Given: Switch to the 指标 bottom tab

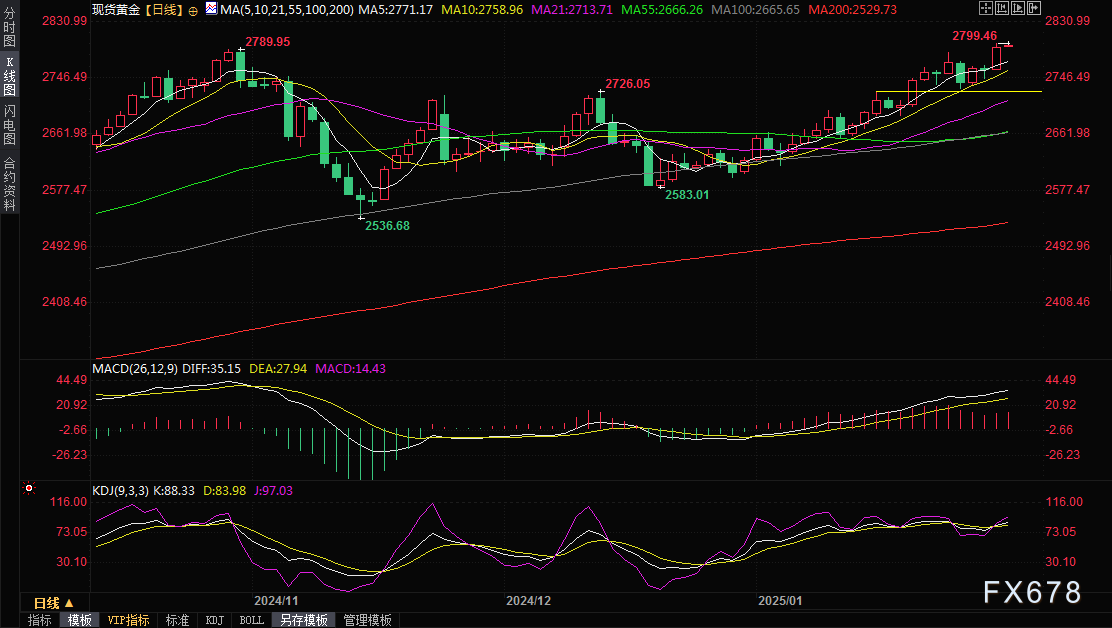Looking at the screenshot, I should coord(39,620).
